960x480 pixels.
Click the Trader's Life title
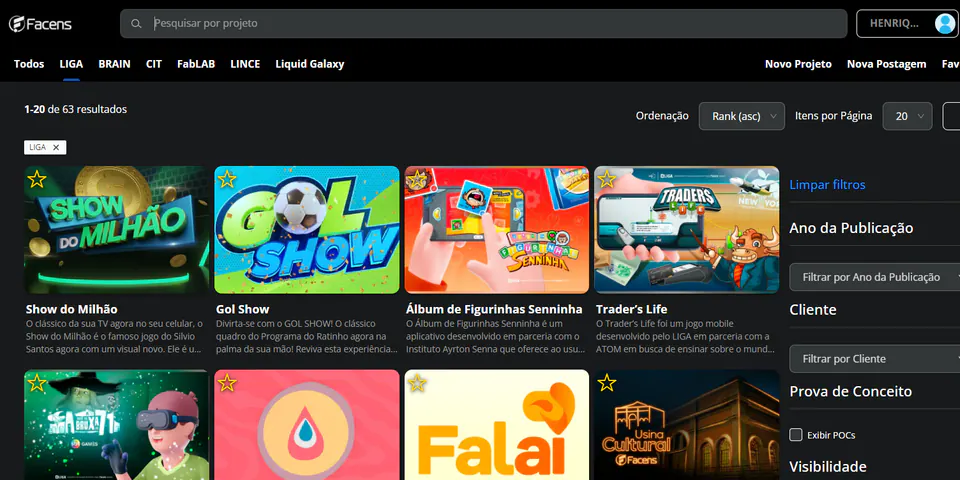[631, 309]
